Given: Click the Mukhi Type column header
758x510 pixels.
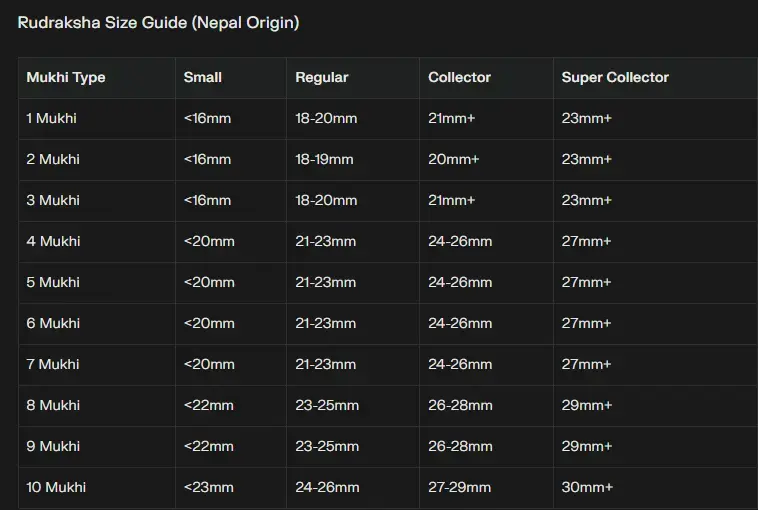Looking at the screenshot, I should point(66,77).
